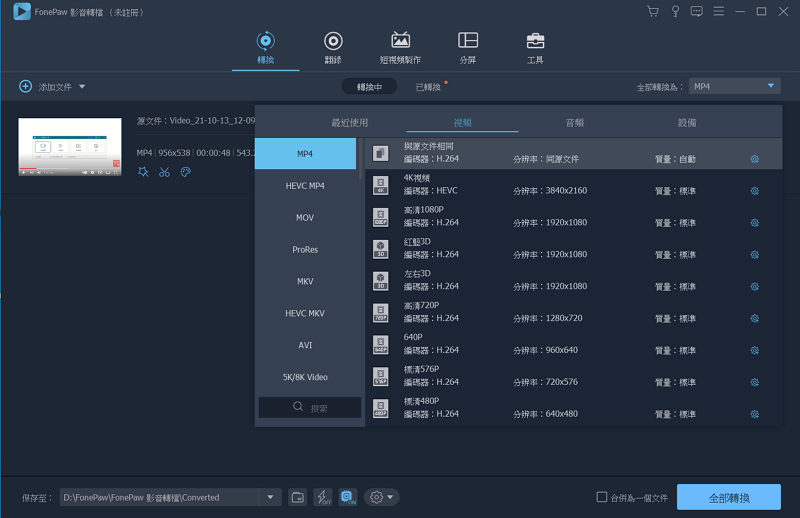Click the 1280x720 resolution text
800x518 pixels.
point(564,318)
